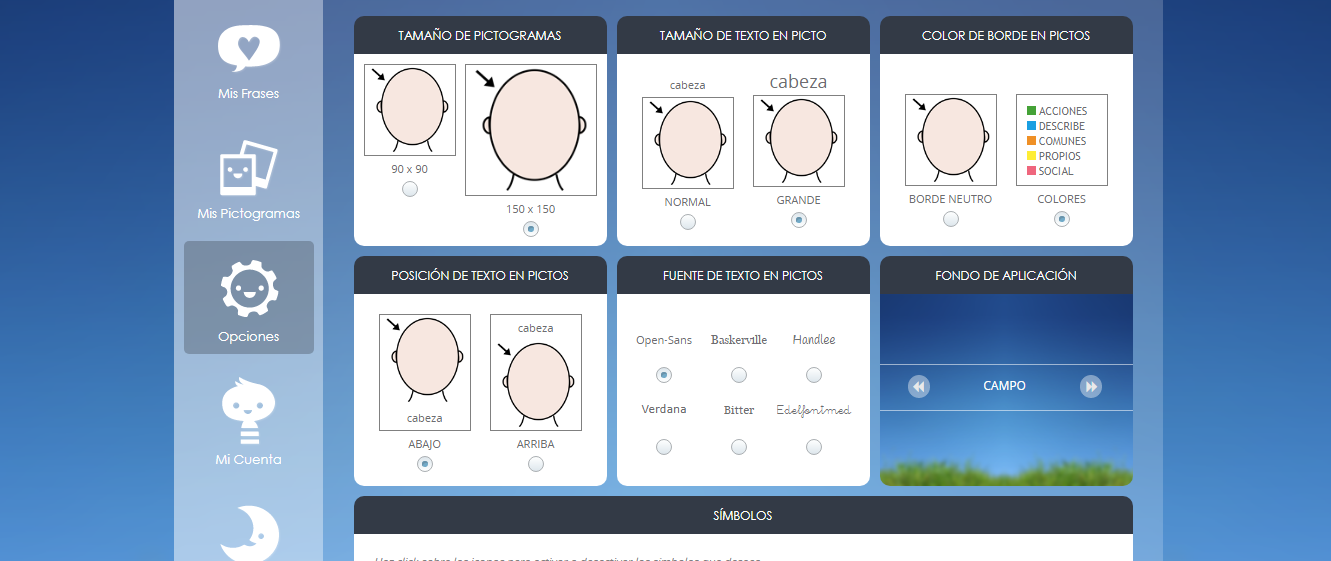Select the Baskerville font radio button
1331x561 pixels.
(739, 375)
